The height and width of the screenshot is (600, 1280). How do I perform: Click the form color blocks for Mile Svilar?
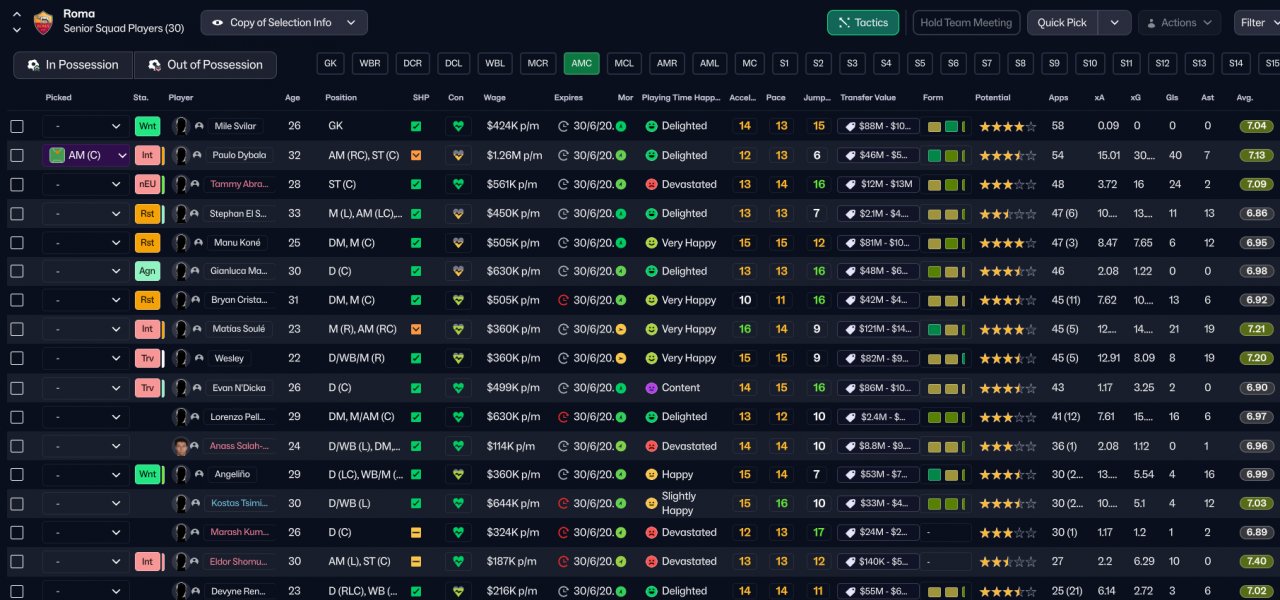pos(948,127)
